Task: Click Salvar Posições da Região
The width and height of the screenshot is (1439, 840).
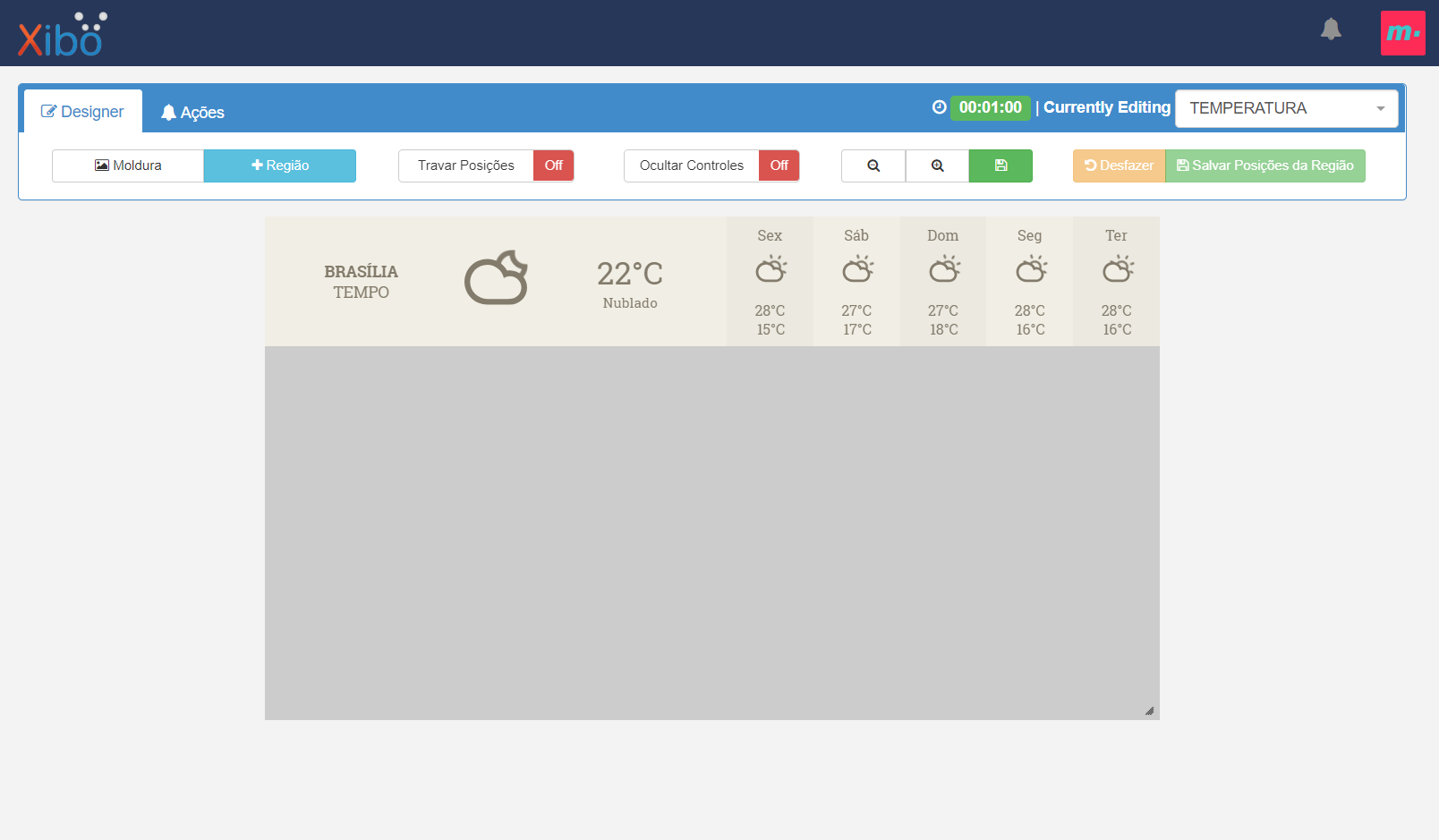Action: pyautogui.click(x=1265, y=165)
